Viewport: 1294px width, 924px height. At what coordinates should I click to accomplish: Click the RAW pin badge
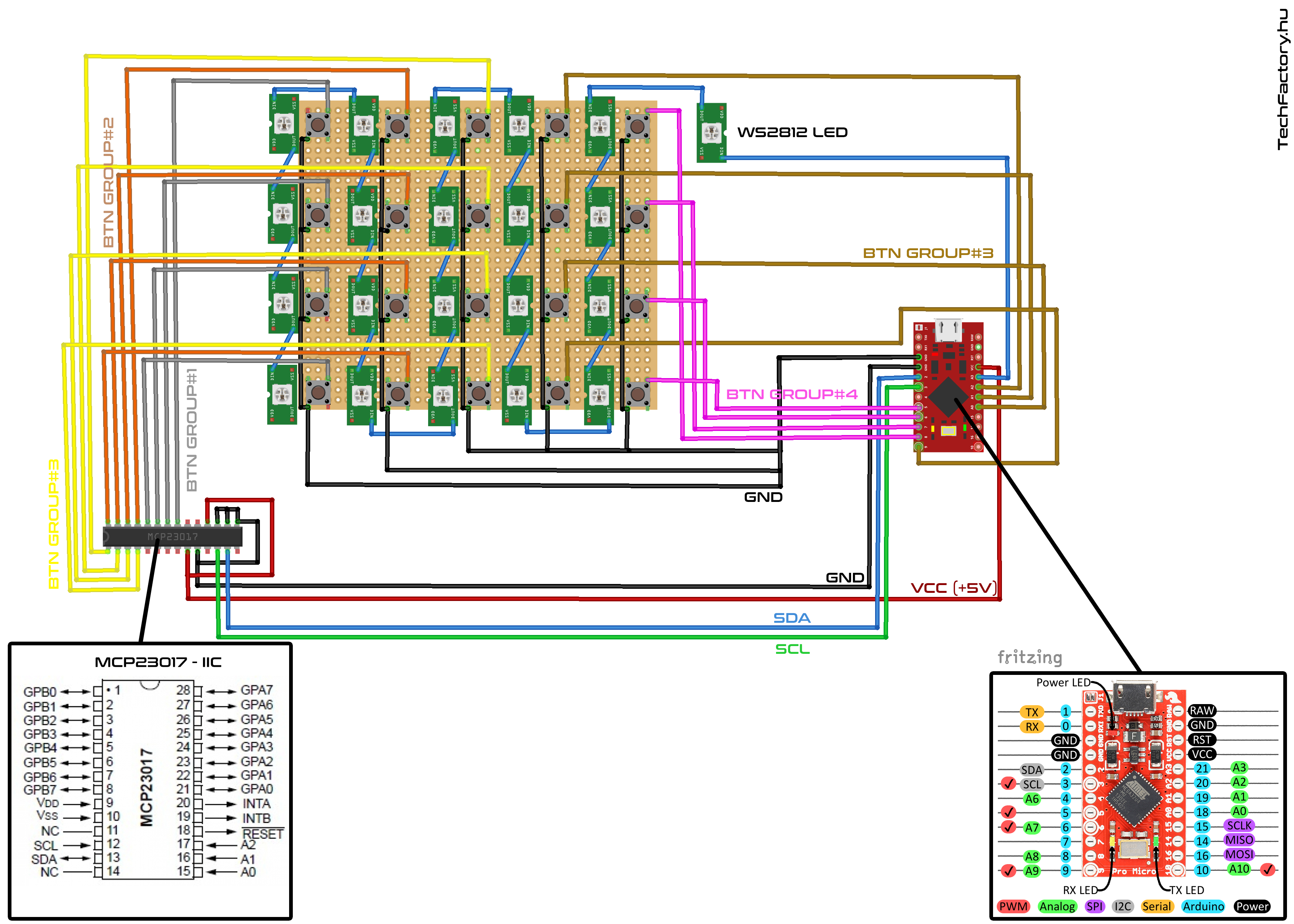click(1202, 711)
